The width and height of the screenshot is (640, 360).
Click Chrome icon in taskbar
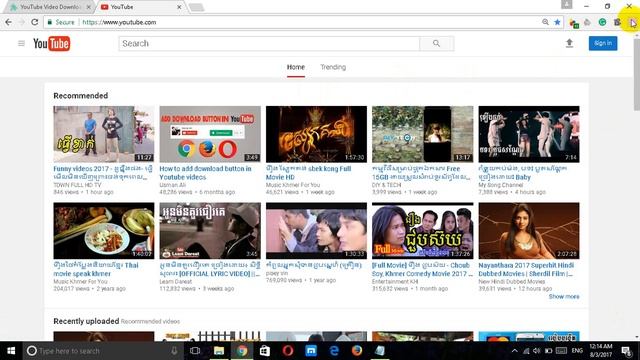pos(242,351)
